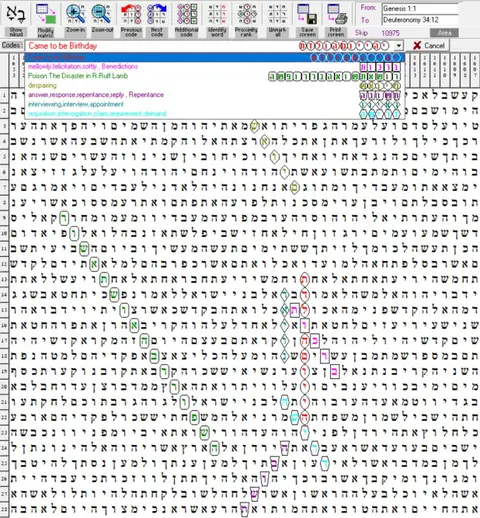Go to Previous code icon

pos(131,14)
